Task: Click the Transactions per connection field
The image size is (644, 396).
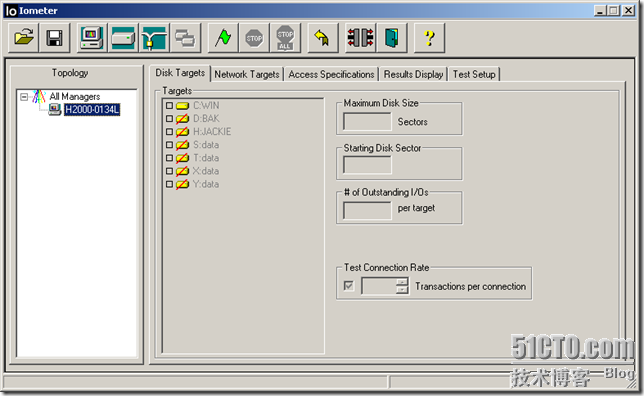Action: tap(379, 286)
